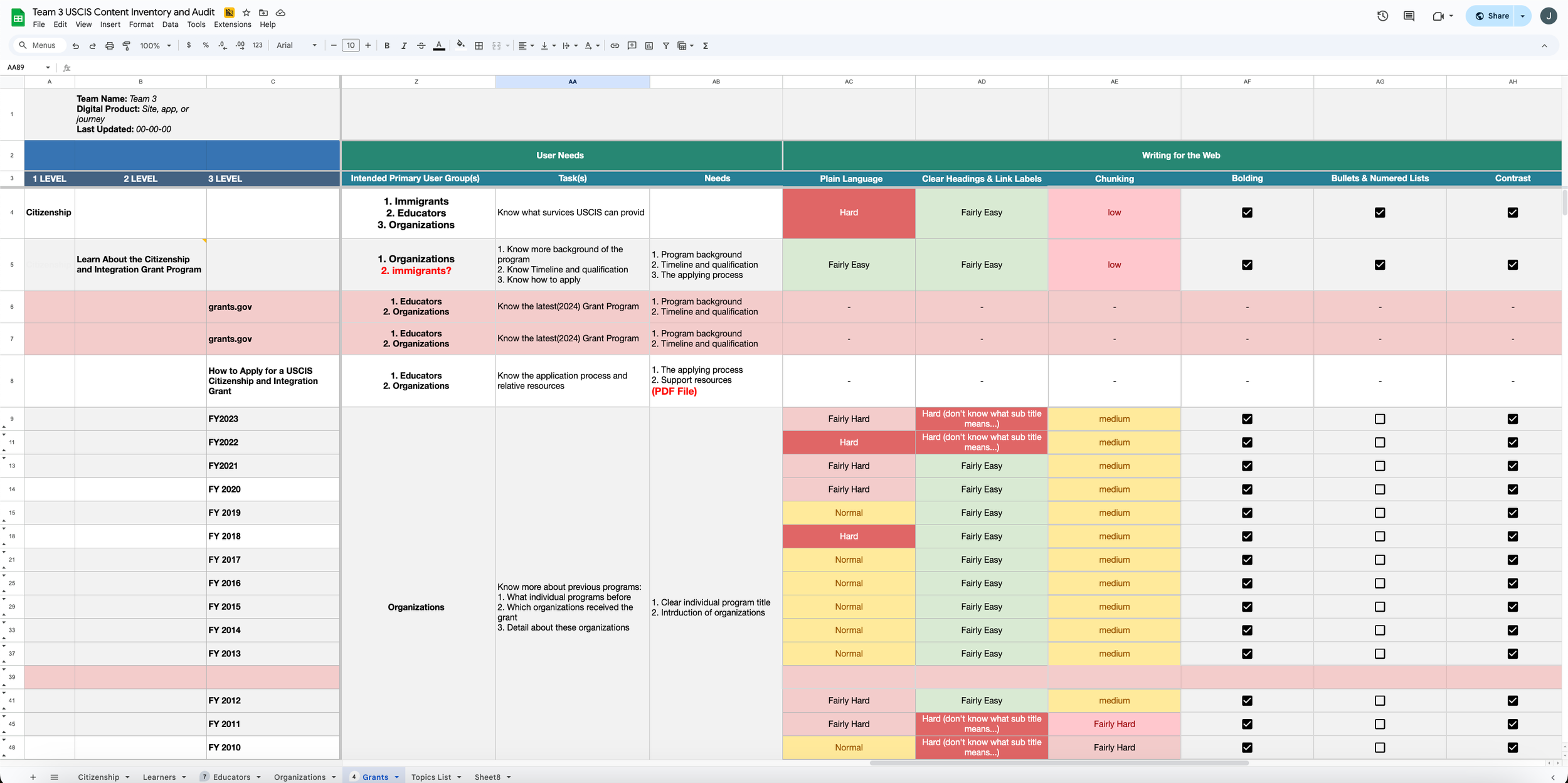The width and height of the screenshot is (1568, 783).
Task: Toggle strikethrough formatting
Action: tap(421, 46)
